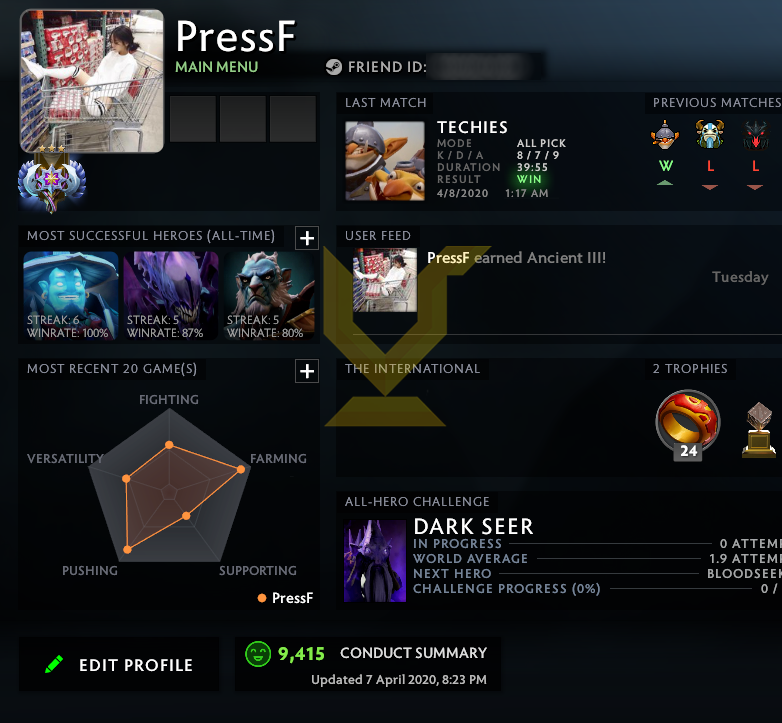The height and width of the screenshot is (723, 782).
Task: Select the hero card with 100% winrate
Action: point(70,296)
